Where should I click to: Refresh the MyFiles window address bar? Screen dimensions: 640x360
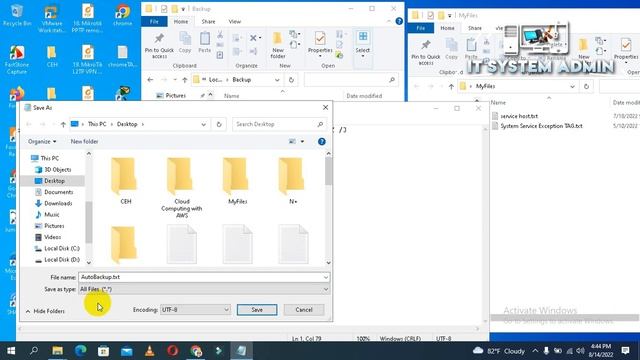(x=587, y=87)
